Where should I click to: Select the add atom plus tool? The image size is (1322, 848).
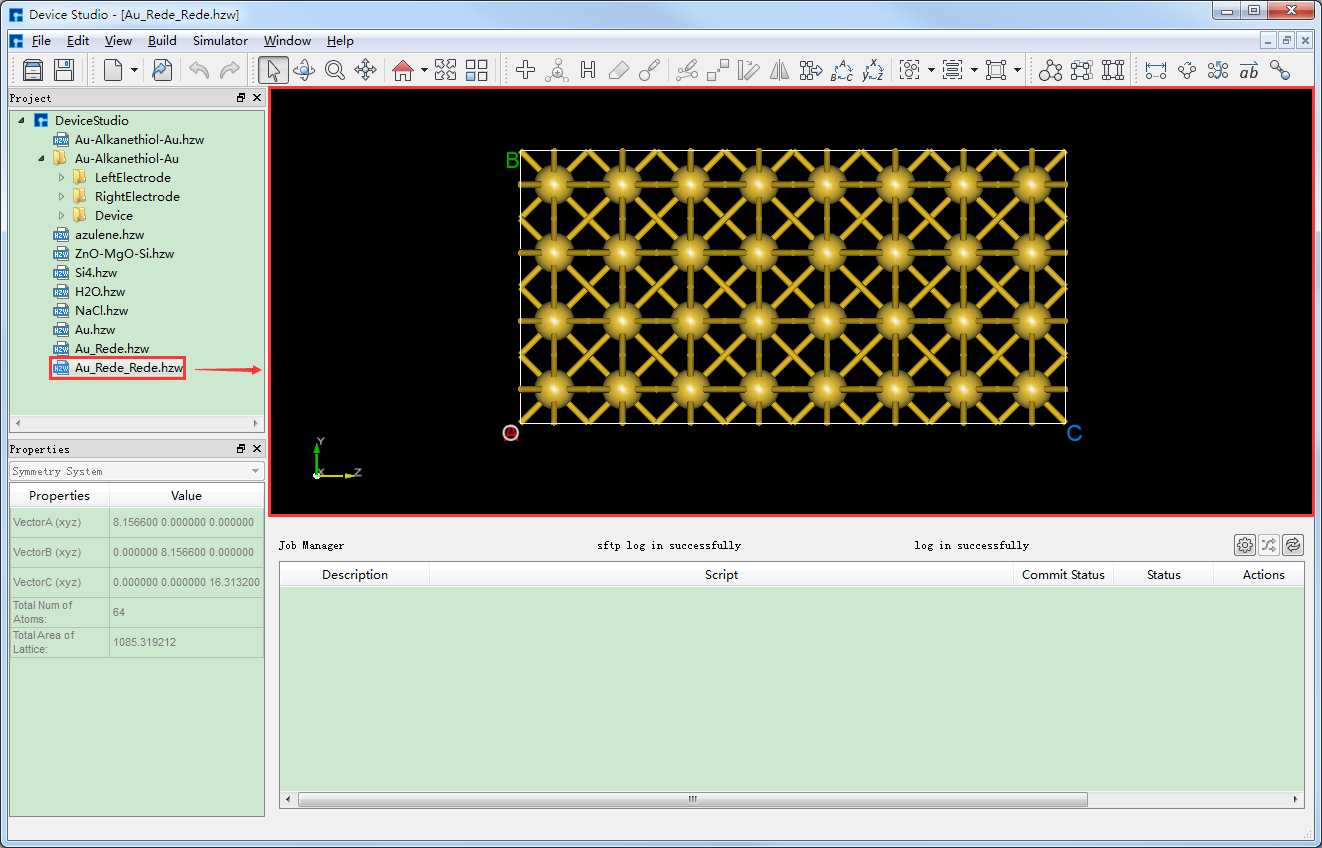point(525,70)
